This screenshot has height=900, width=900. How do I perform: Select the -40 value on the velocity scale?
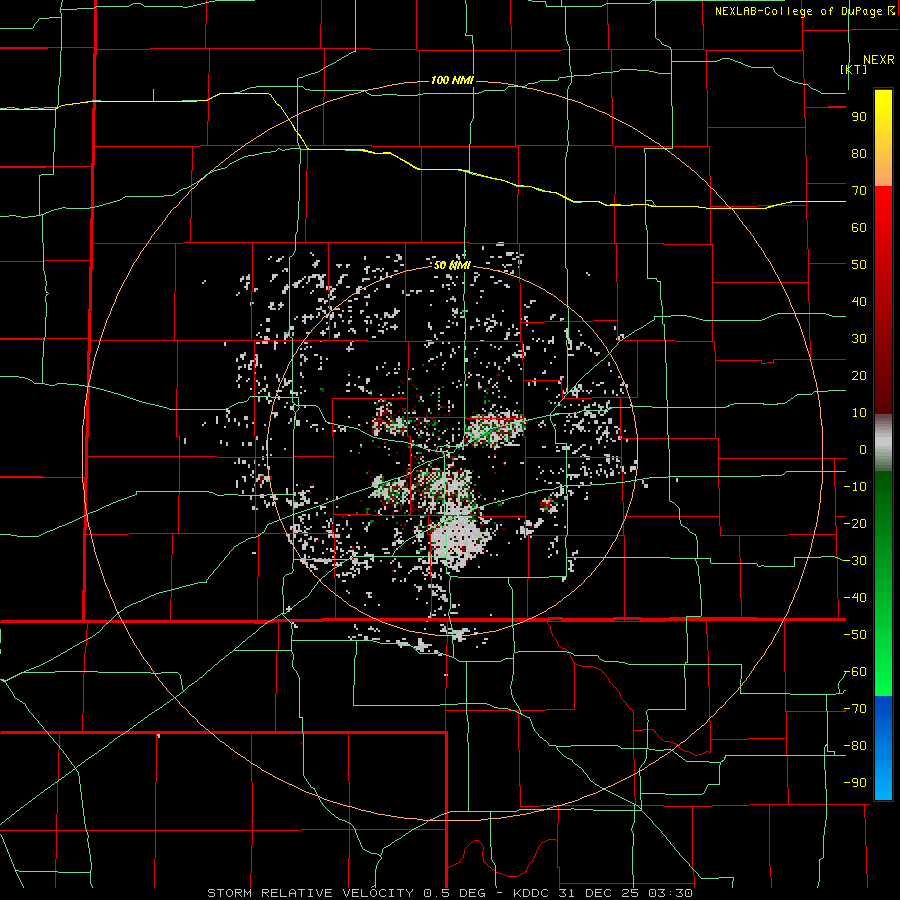coord(855,598)
